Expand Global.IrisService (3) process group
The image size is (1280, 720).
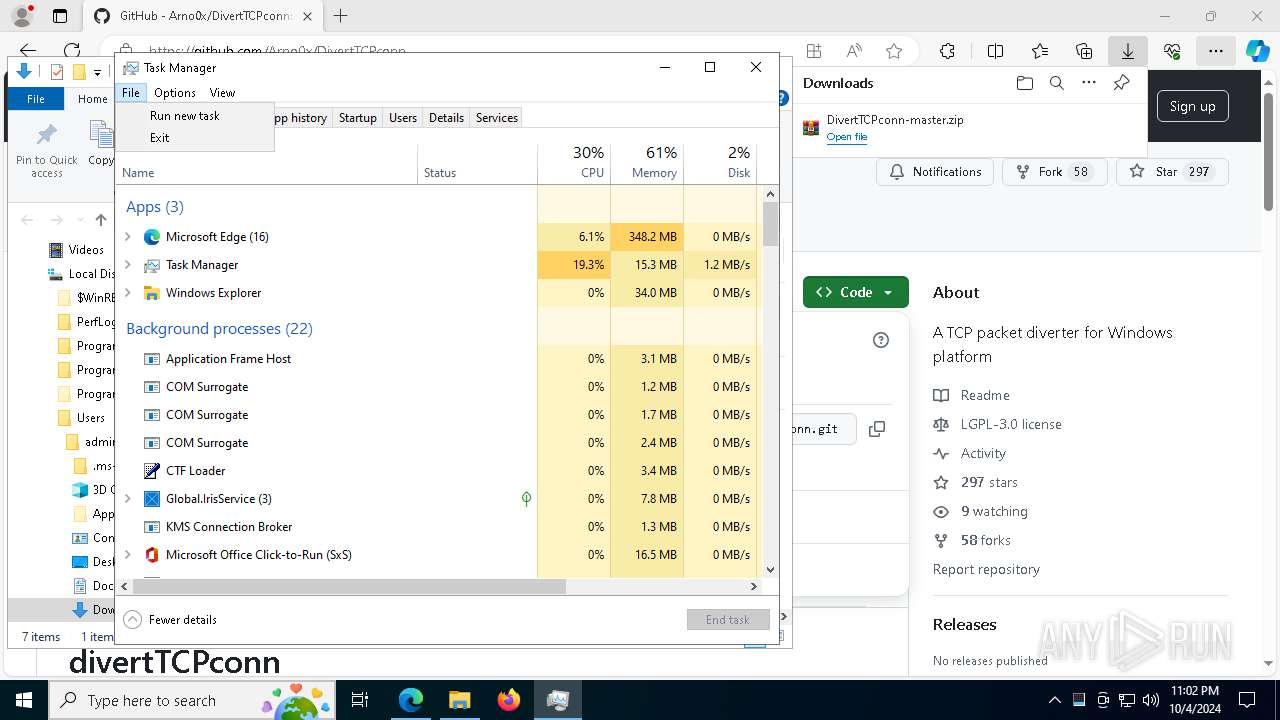tap(127, 499)
